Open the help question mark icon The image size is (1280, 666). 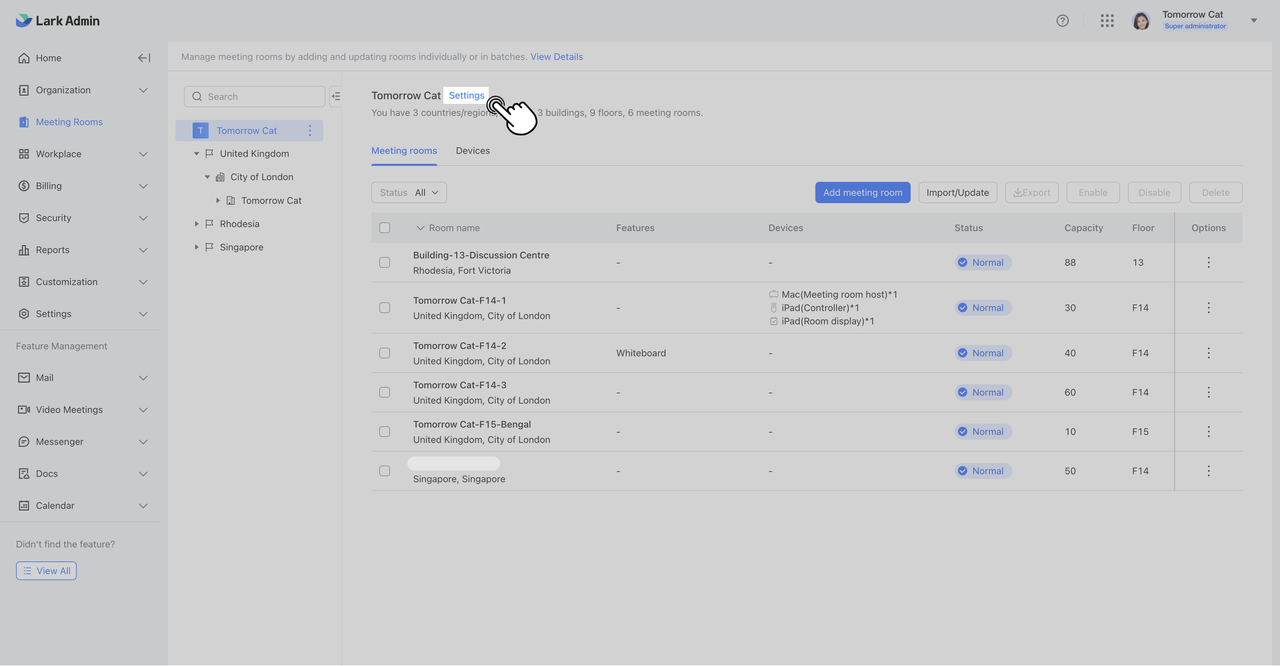point(1062,21)
